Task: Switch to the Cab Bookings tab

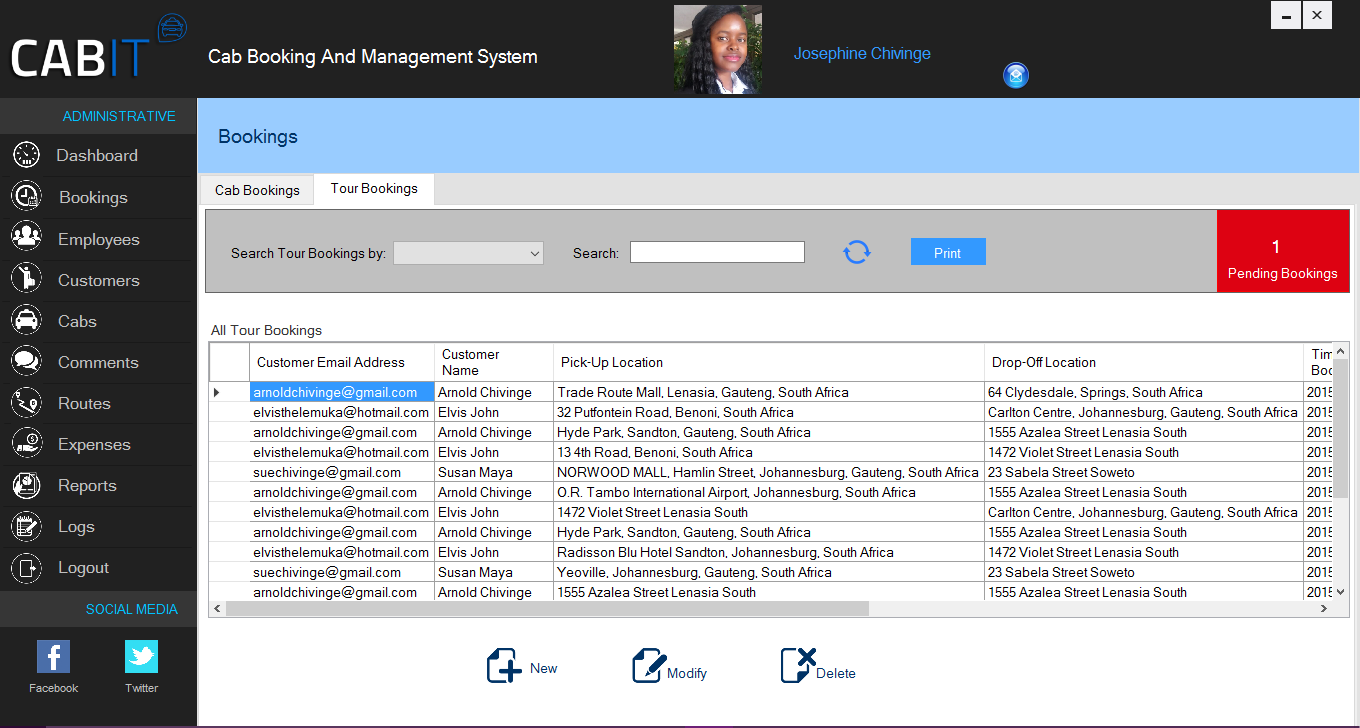Action: click(x=257, y=190)
